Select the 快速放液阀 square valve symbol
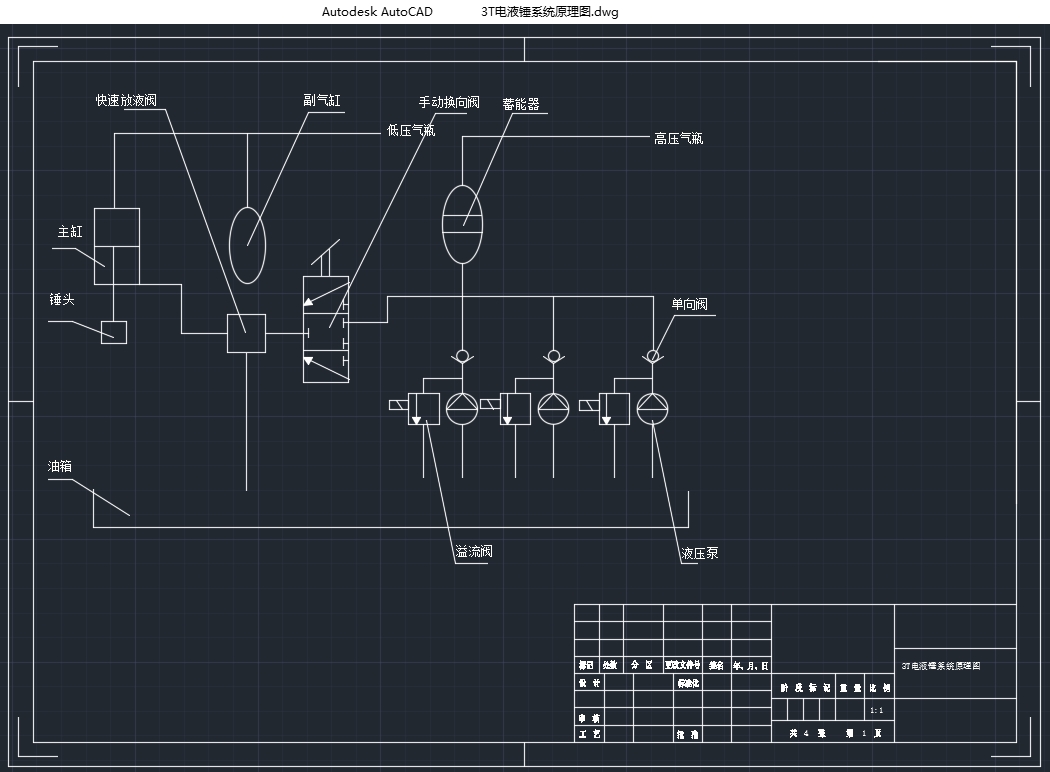 246,333
